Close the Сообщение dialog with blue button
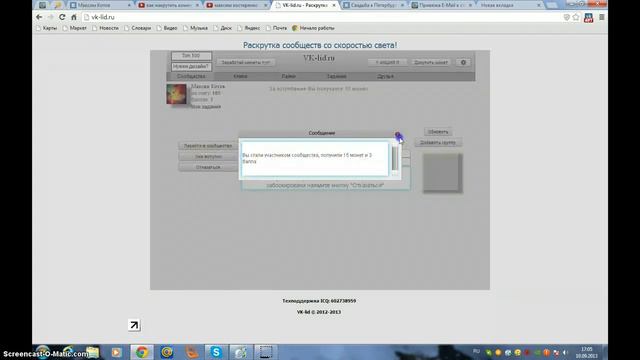This screenshot has width=640, height=360. point(398,135)
